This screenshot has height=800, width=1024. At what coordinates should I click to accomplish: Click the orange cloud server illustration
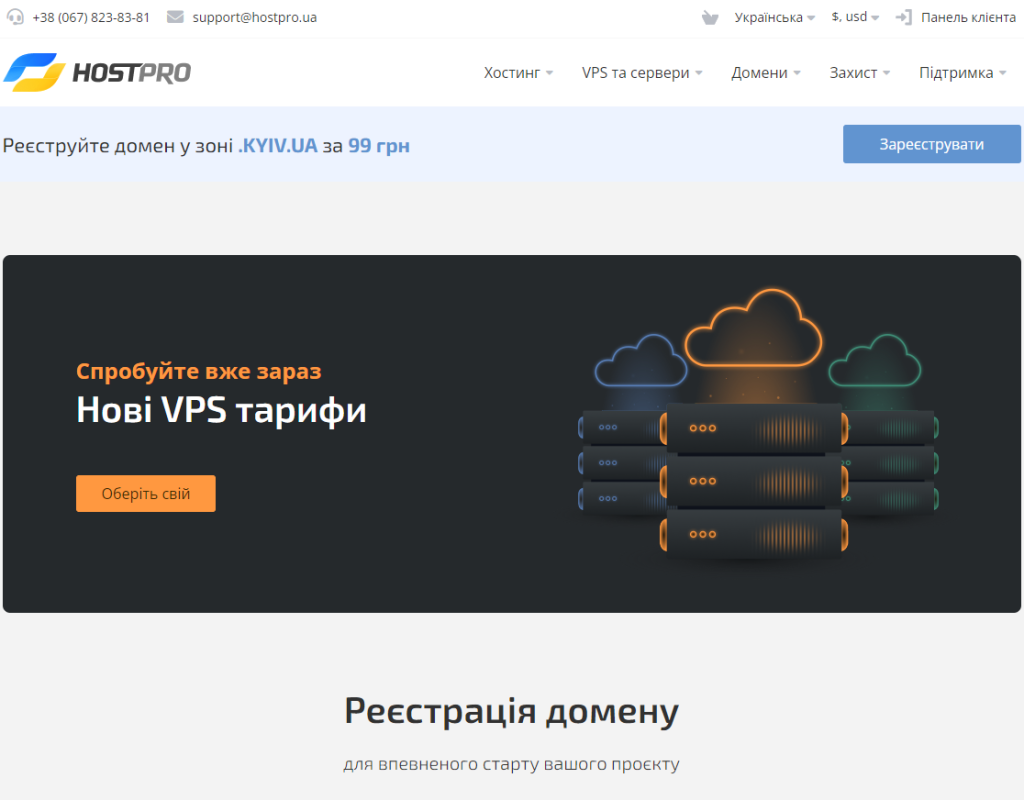(x=755, y=430)
